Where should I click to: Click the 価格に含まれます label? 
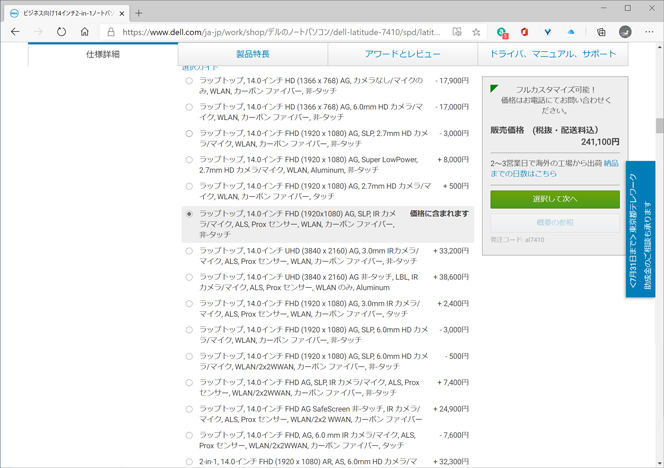(439, 214)
